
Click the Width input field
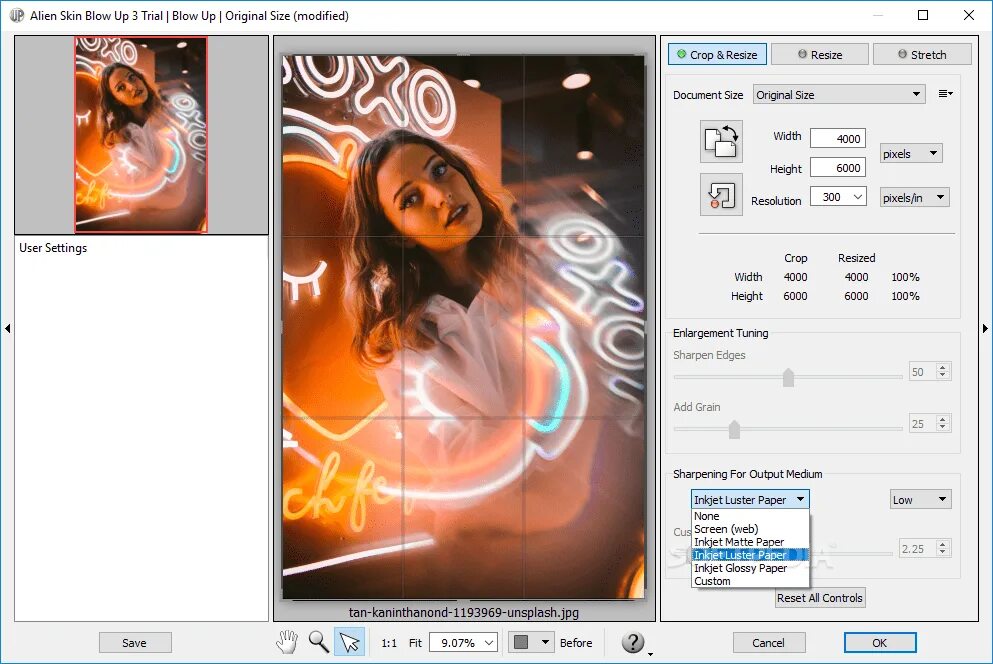pyautogui.click(x=837, y=138)
